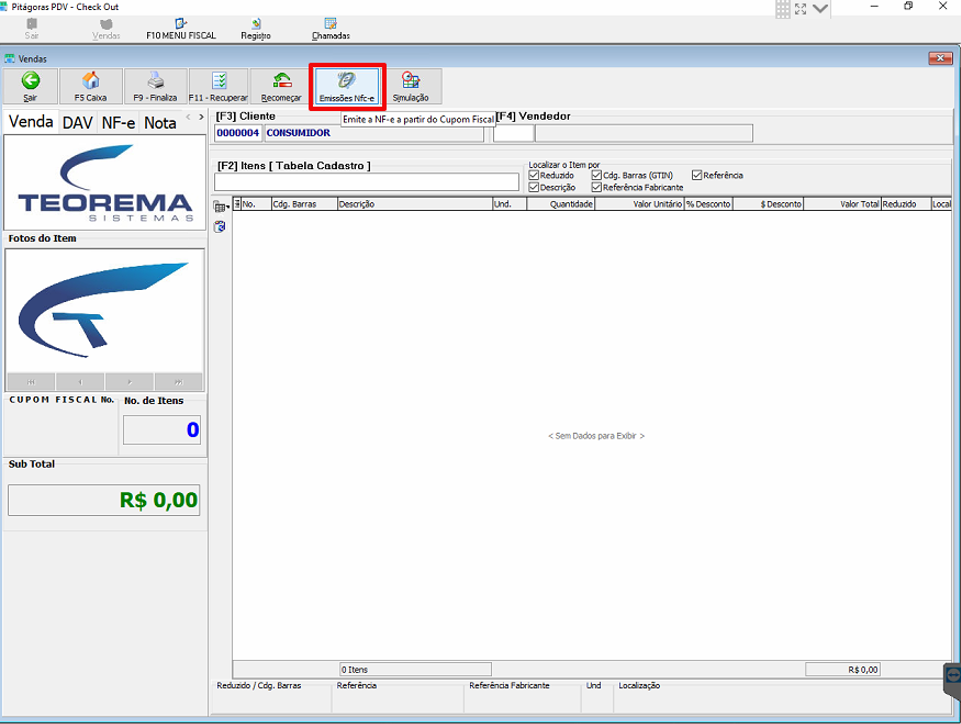Click the Vendedor name field
This screenshot has height=724, width=961.
tap(644, 133)
